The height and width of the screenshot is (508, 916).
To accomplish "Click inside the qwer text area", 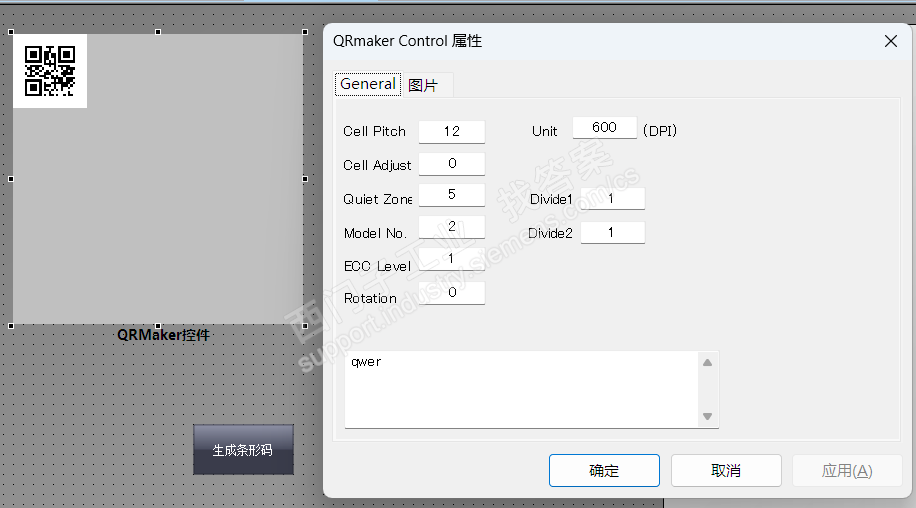I will point(520,388).
